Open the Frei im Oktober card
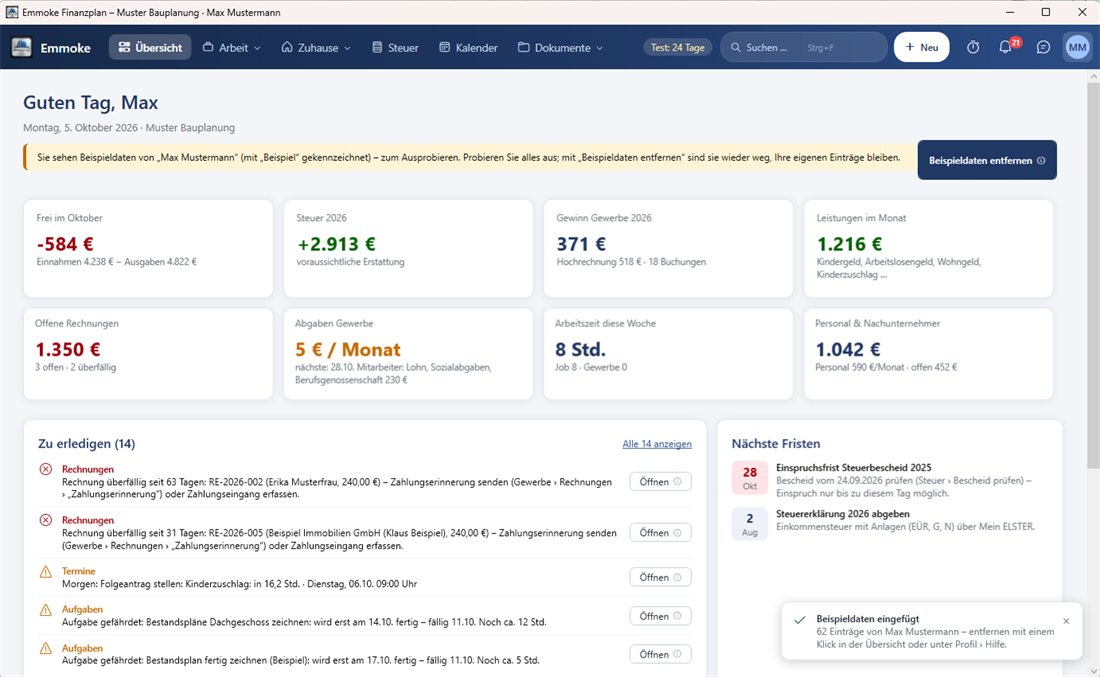 tap(148, 248)
